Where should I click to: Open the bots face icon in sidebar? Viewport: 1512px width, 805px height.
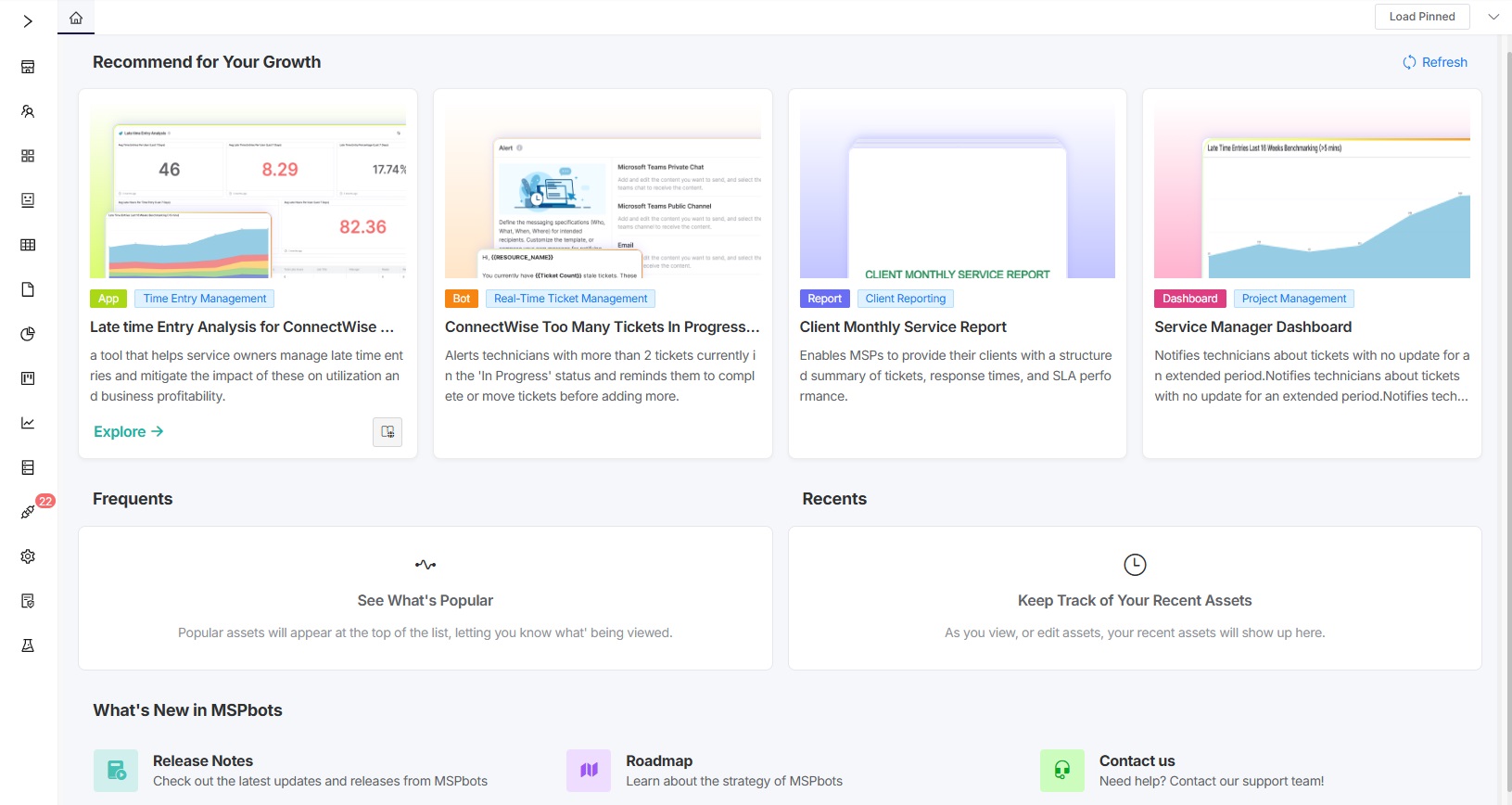[28, 200]
